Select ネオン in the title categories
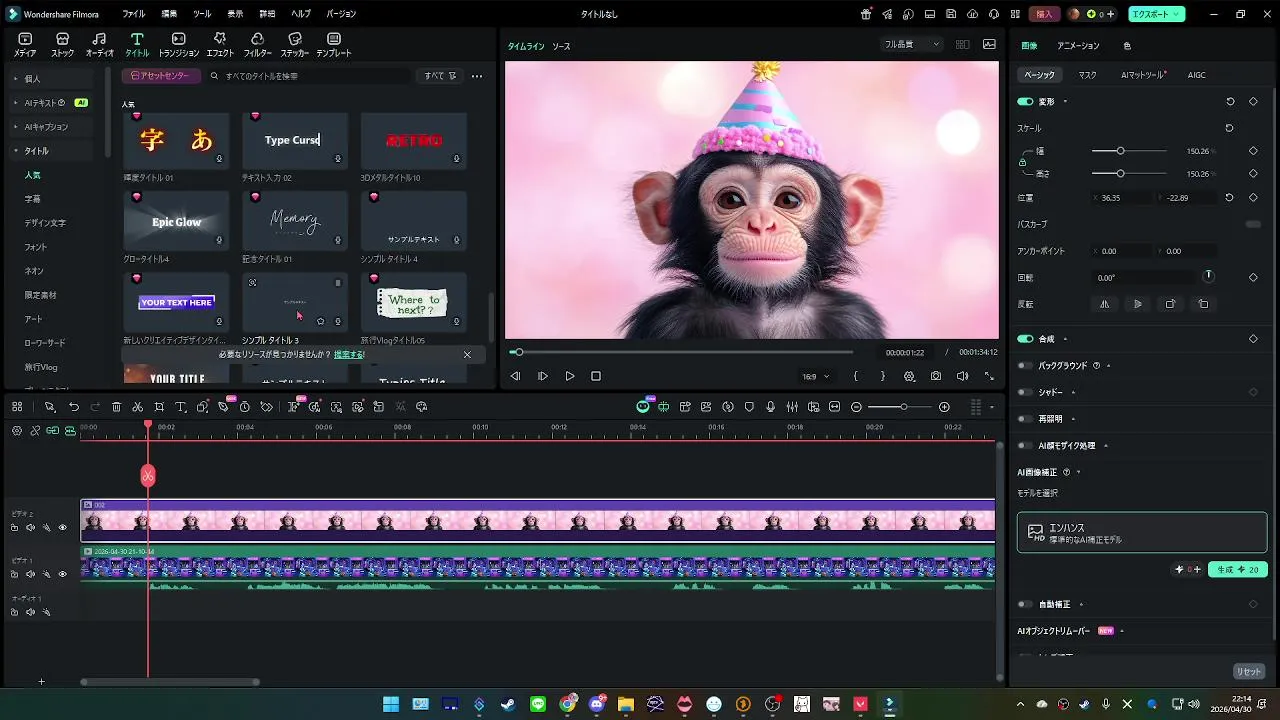1280x720 pixels. click(x=34, y=271)
